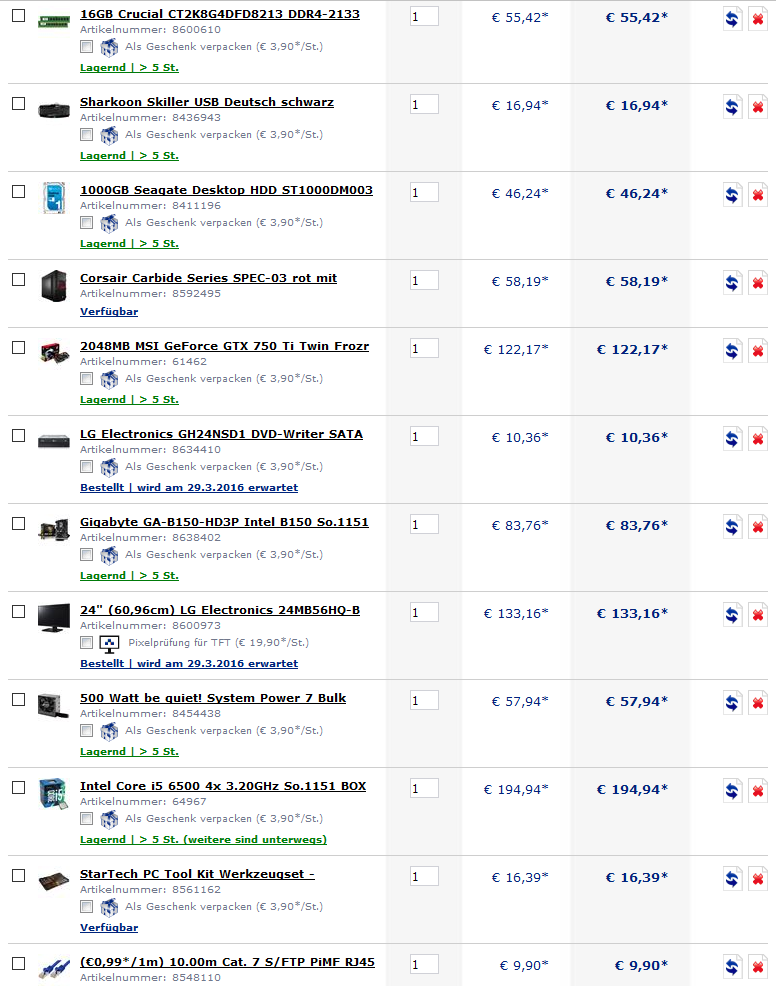Click the Seagate HDD product thumbnail
Image resolution: width=776 pixels, height=986 pixels.
[x=53, y=197]
